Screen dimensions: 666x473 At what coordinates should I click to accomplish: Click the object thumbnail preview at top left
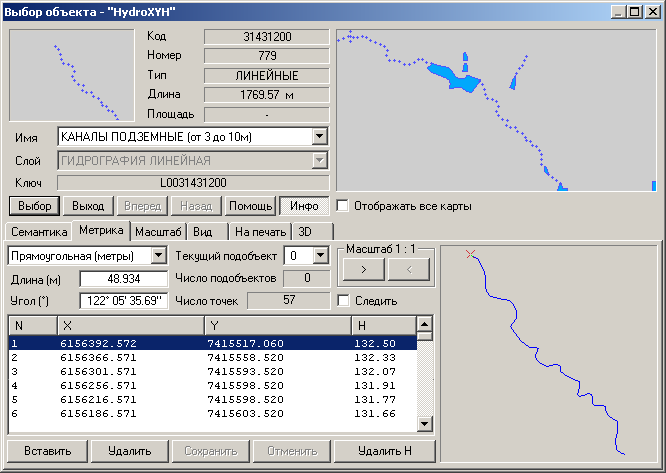point(72,75)
